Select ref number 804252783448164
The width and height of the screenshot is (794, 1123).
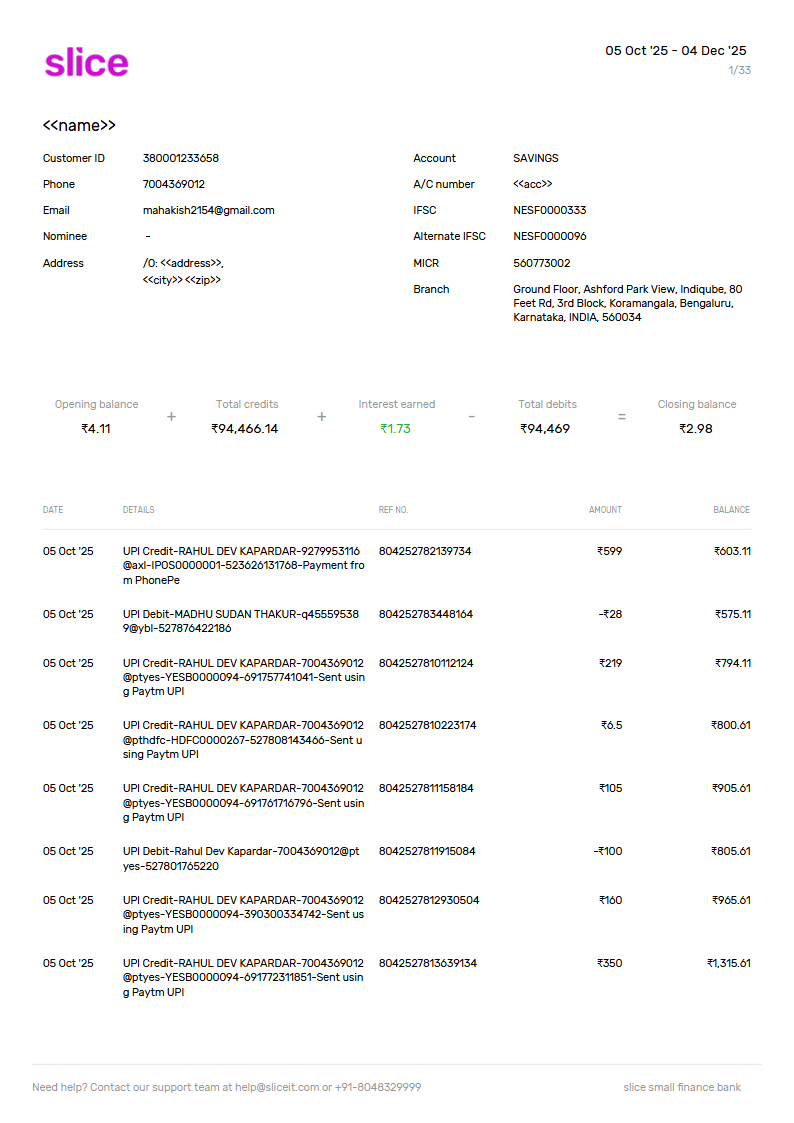[x=426, y=614]
